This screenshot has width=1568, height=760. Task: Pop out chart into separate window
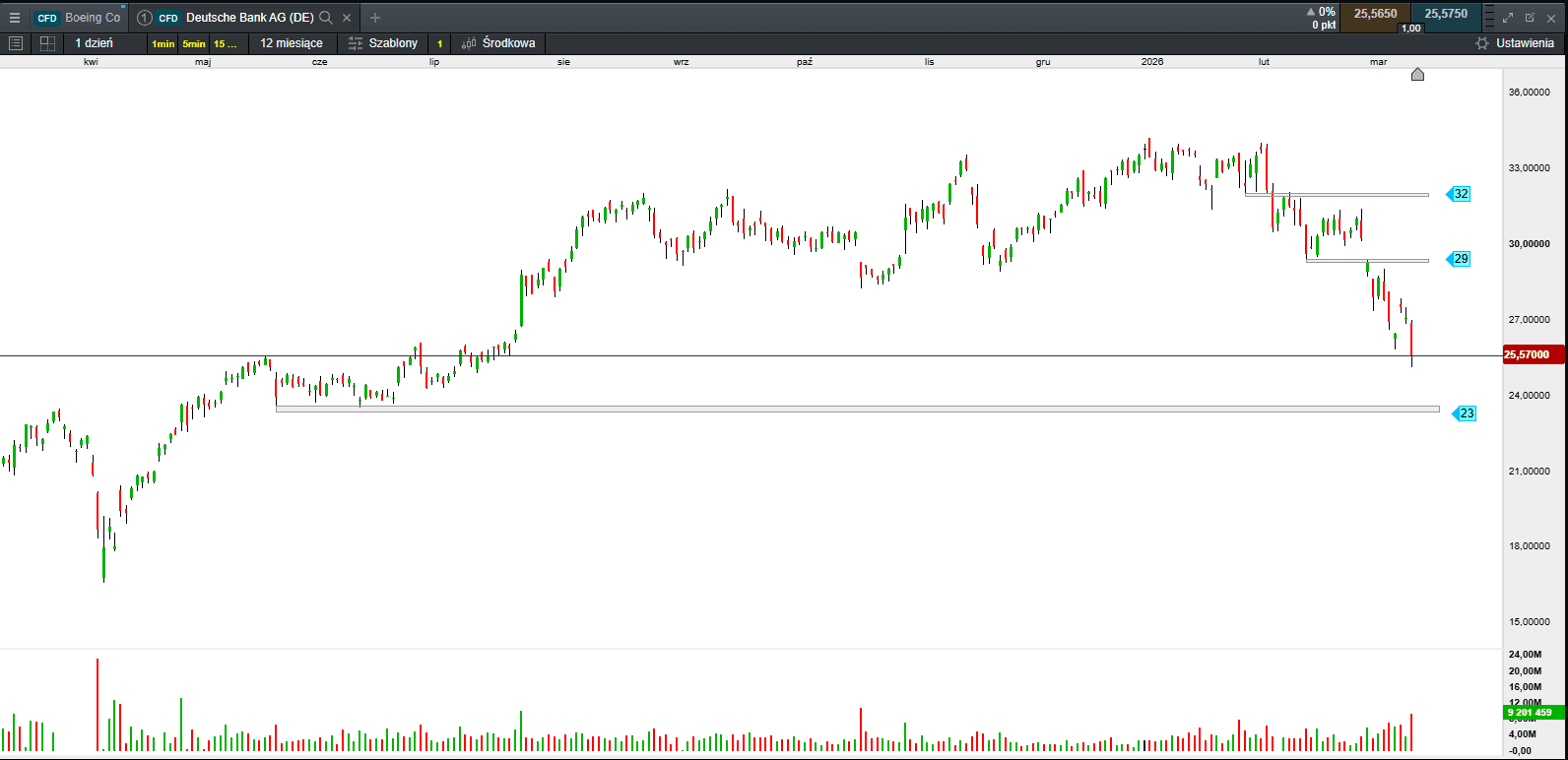point(1530,18)
